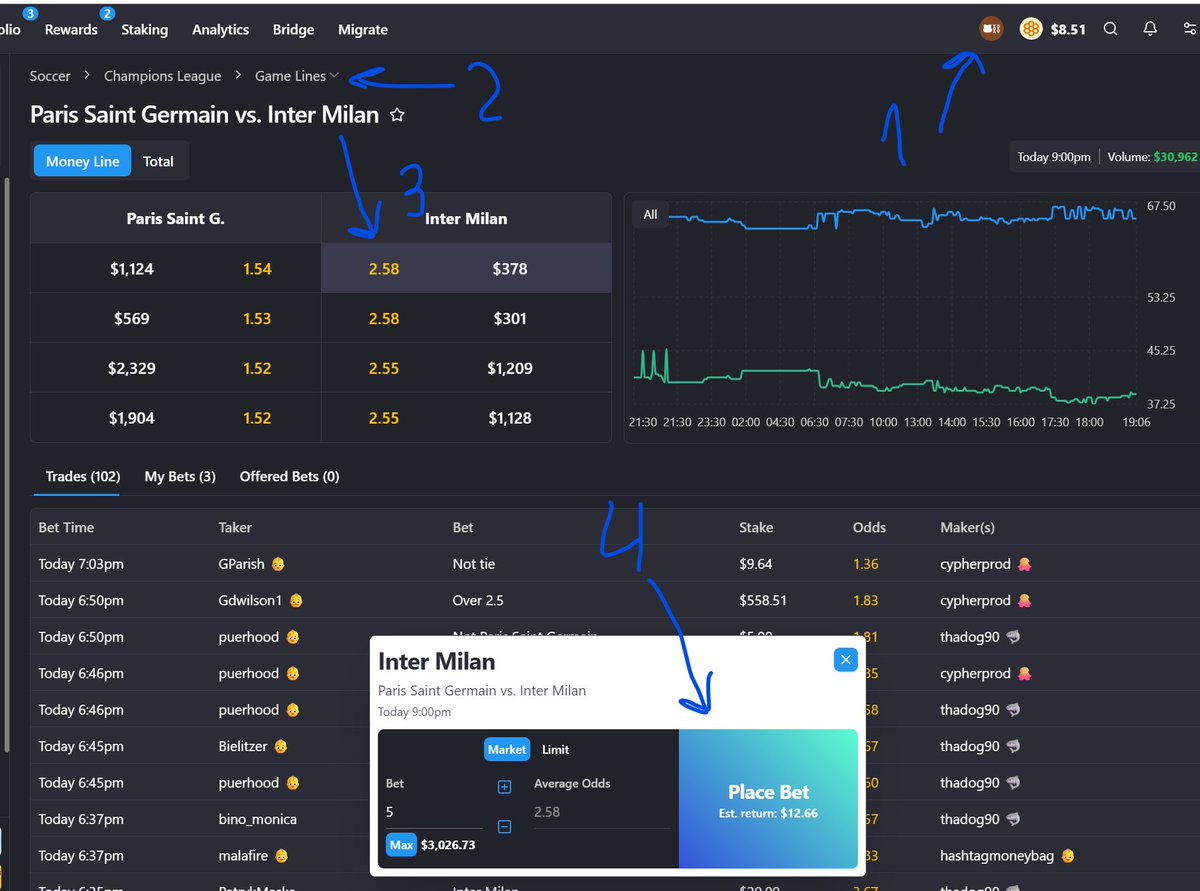Go to Champions League breadcrumb

click(x=163, y=75)
